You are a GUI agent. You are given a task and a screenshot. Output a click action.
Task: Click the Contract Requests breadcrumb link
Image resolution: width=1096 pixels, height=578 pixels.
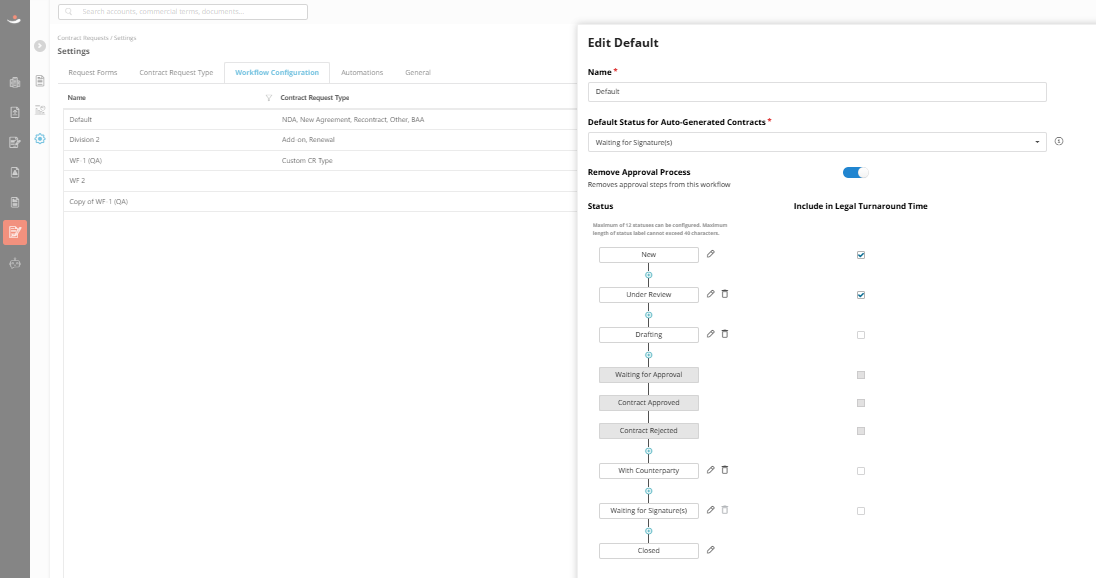tap(83, 38)
